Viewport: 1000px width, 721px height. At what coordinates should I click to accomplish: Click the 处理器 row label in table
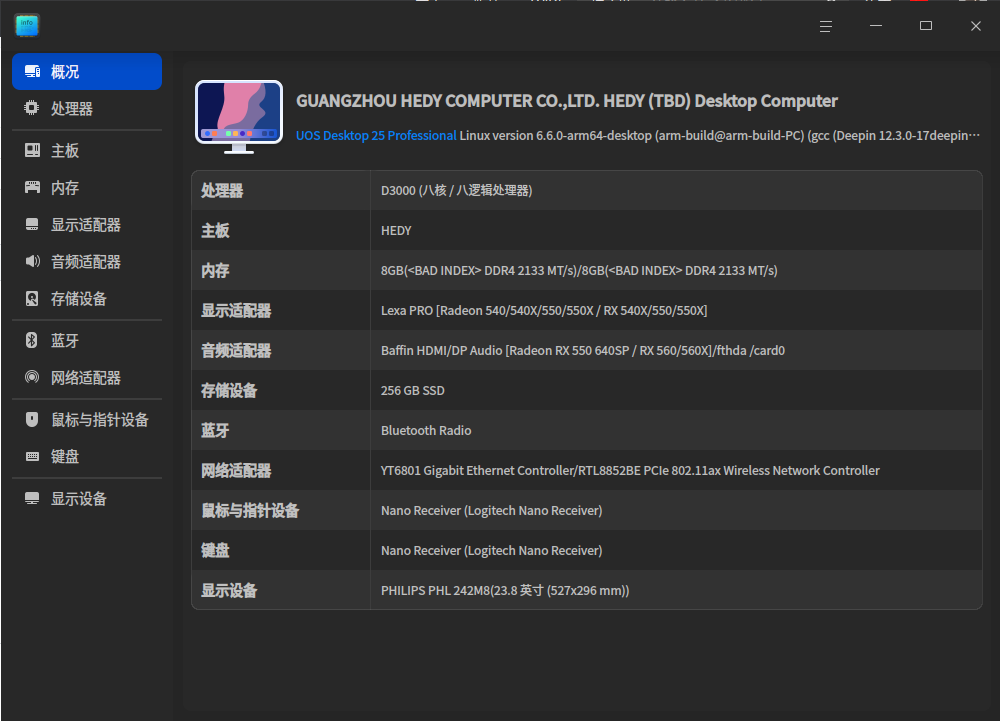222,191
